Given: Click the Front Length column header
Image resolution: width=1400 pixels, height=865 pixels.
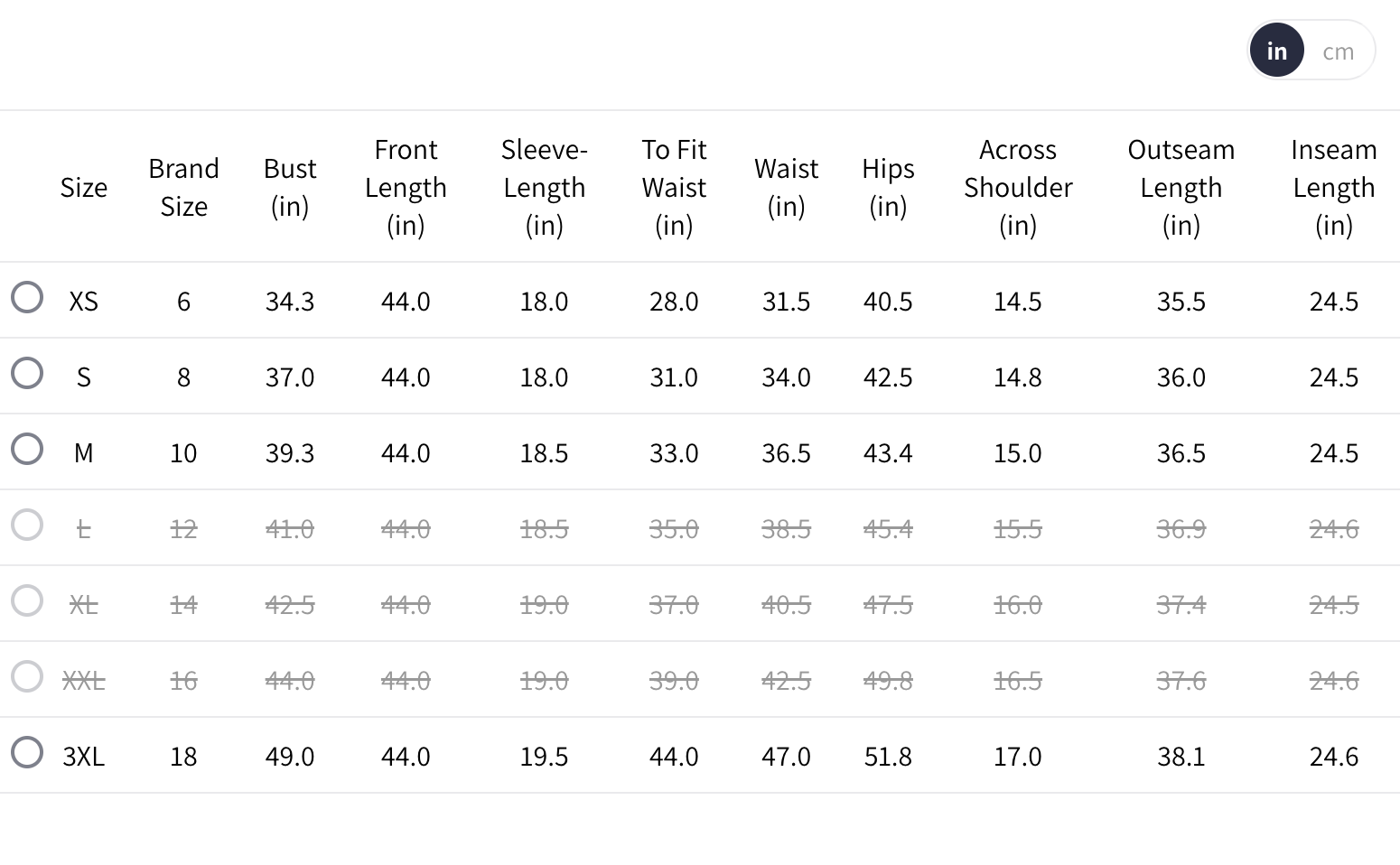Looking at the screenshot, I should coord(406,187).
